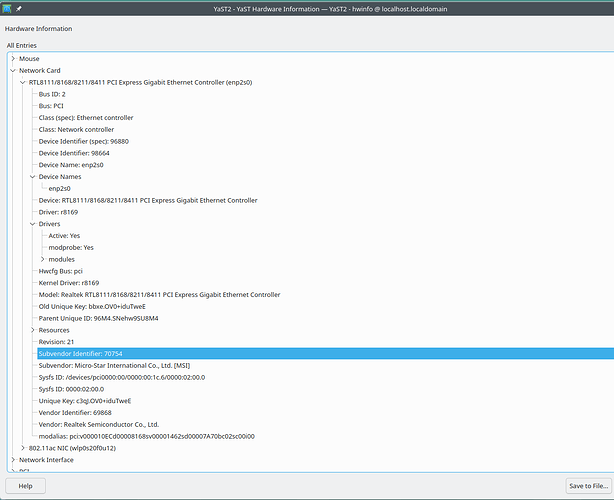Expand the modules node
614x500 pixels.
point(42,259)
